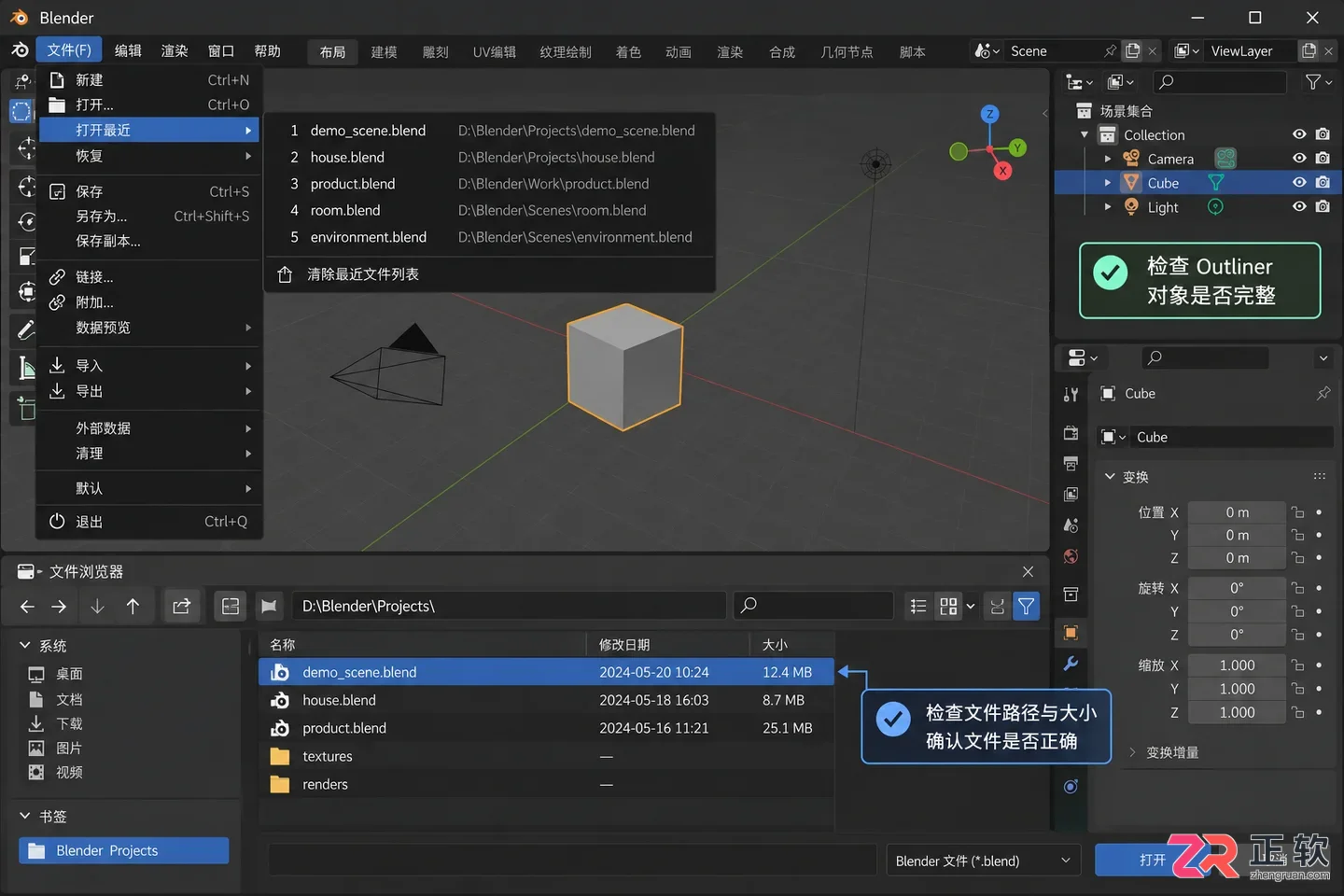The height and width of the screenshot is (896, 1344).
Task: Open the World properties tab icon
Action: tap(1071, 556)
